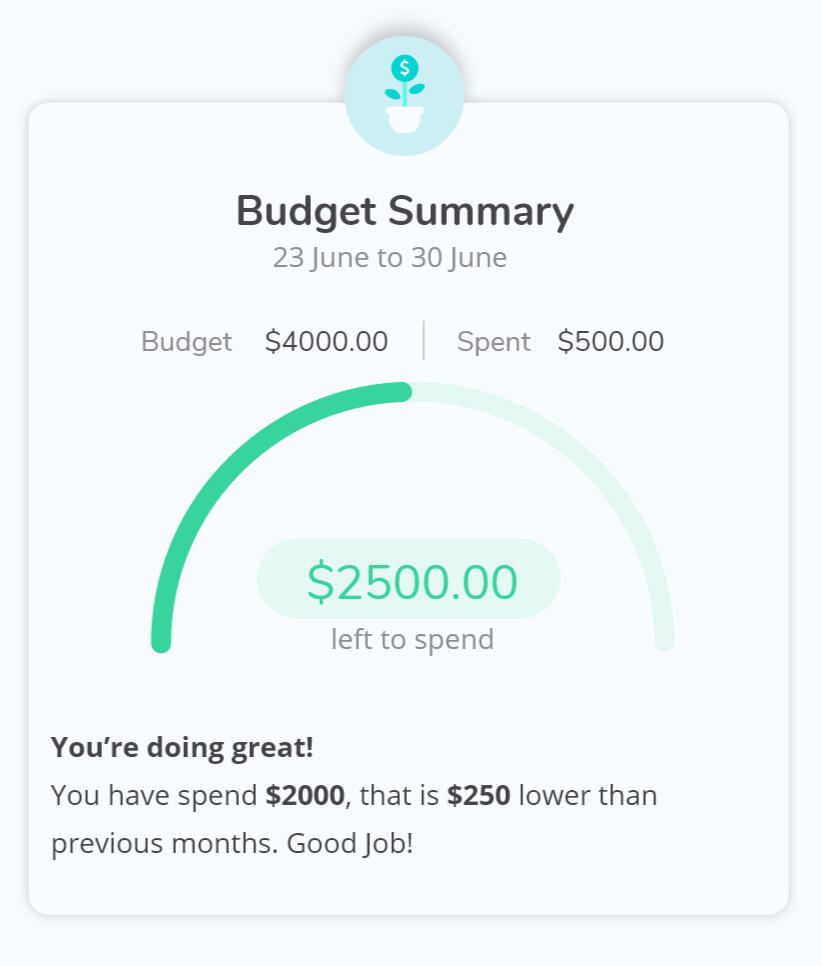Viewport: 822px width, 966px height.
Task: Click the right end of the gauge track
Action: click(x=664, y=640)
